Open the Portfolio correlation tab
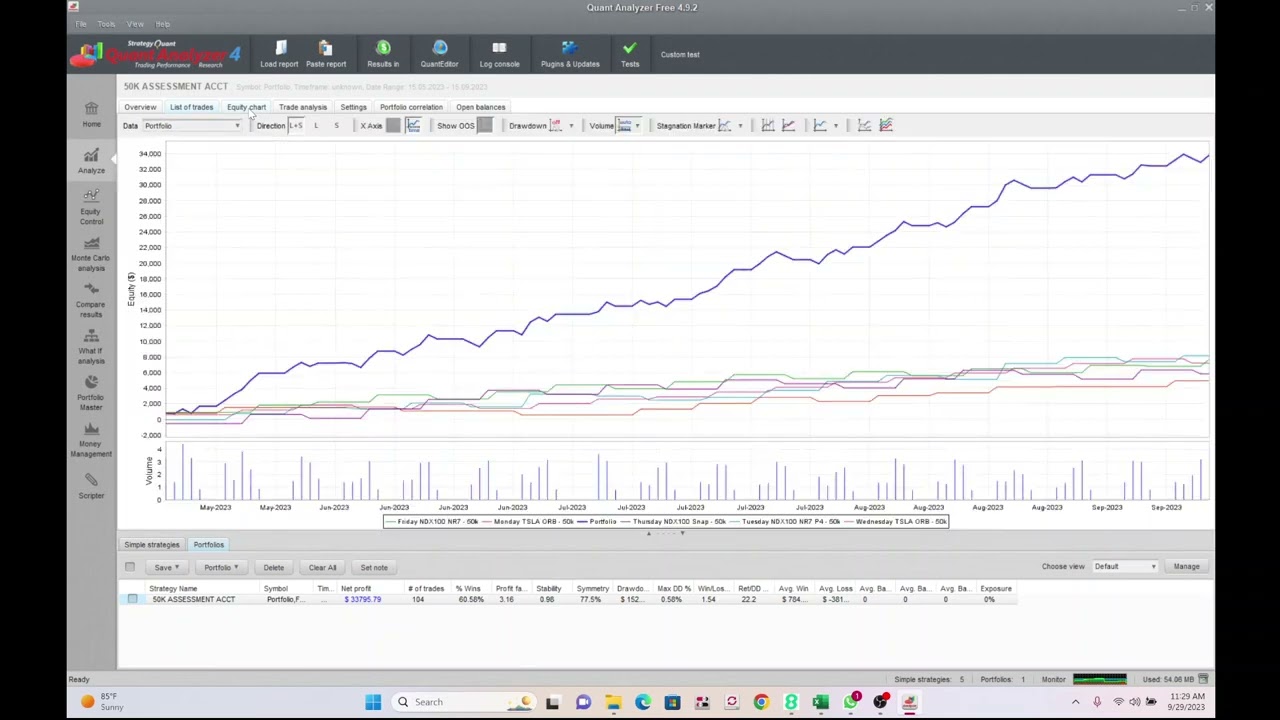 click(x=411, y=107)
